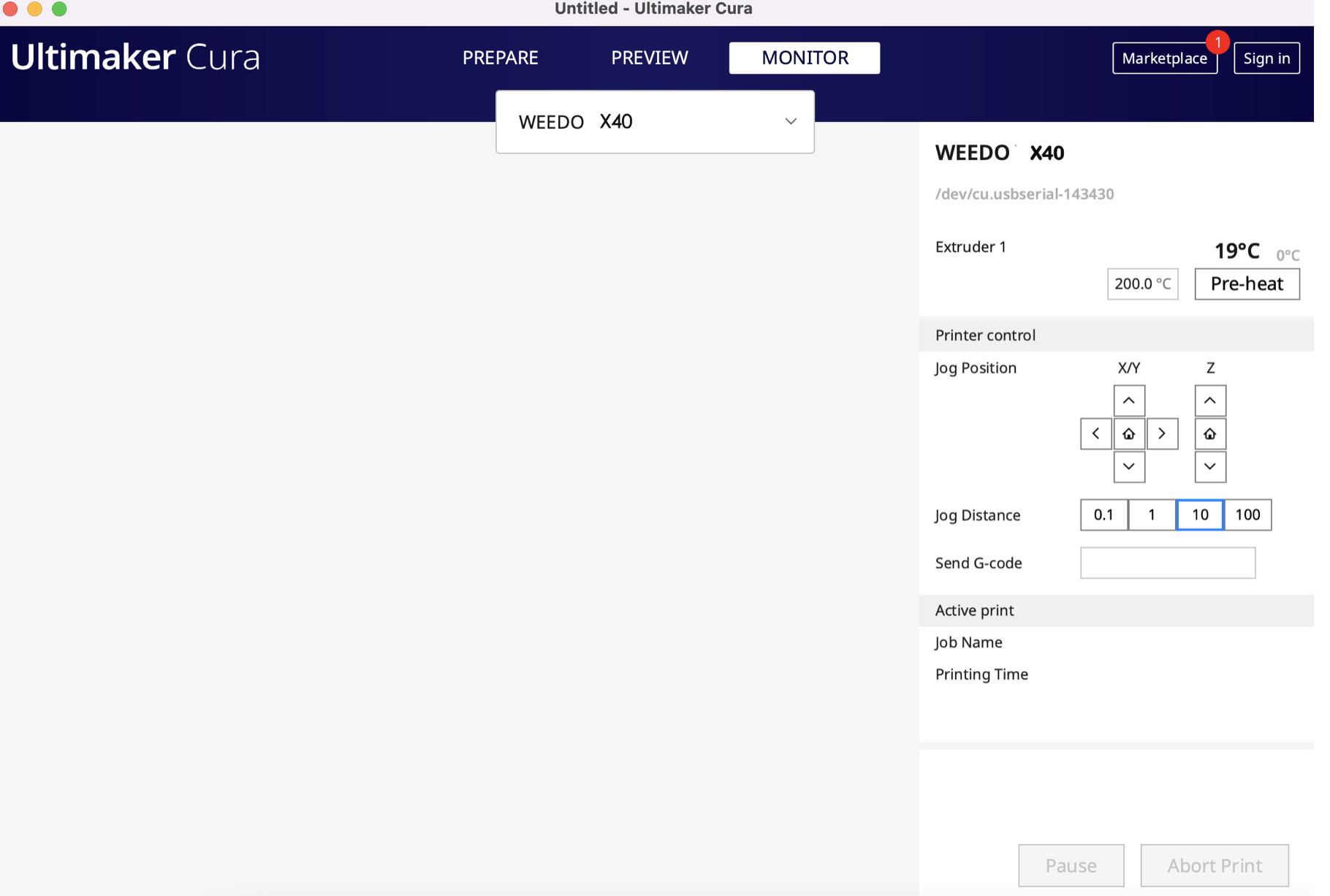Viewport: 1330px width, 896px height.
Task: Jog the print head right
Action: pos(1162,433)
